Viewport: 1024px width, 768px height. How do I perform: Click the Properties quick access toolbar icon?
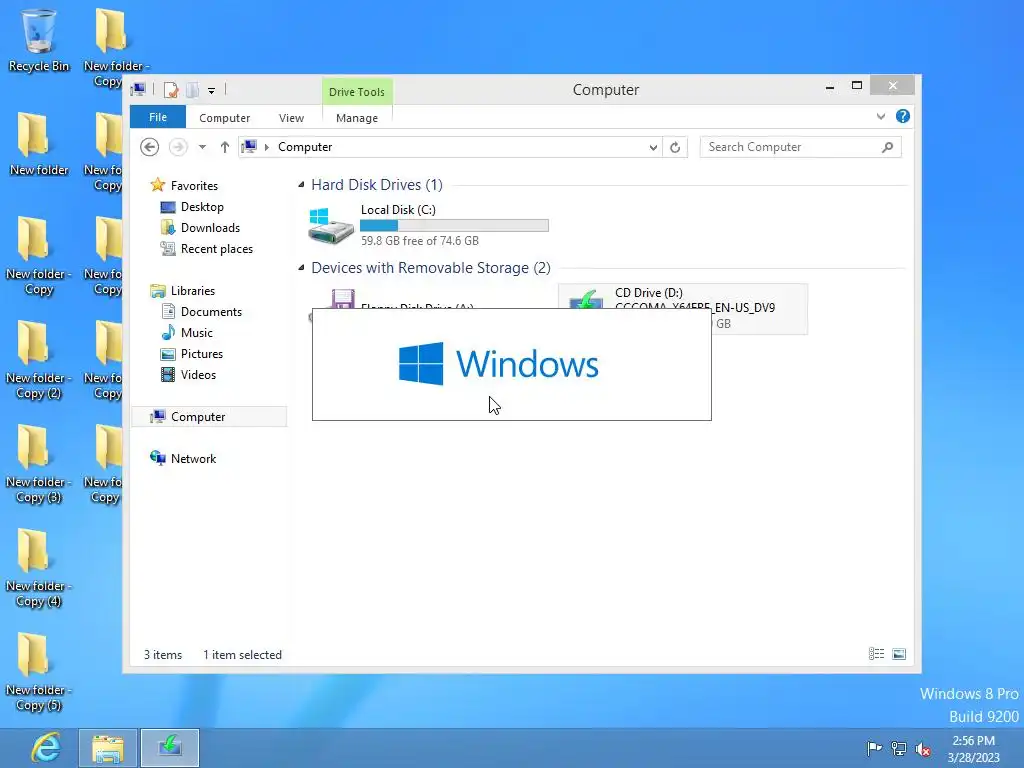pos(171,90)
